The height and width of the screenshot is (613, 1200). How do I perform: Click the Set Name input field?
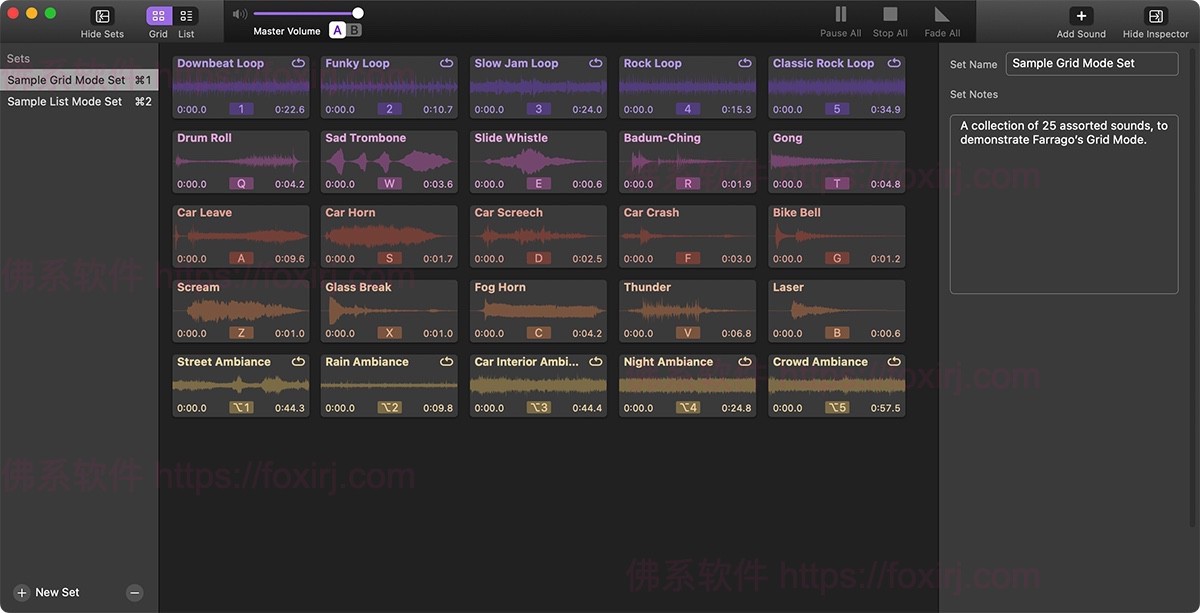click(1091, 63)
